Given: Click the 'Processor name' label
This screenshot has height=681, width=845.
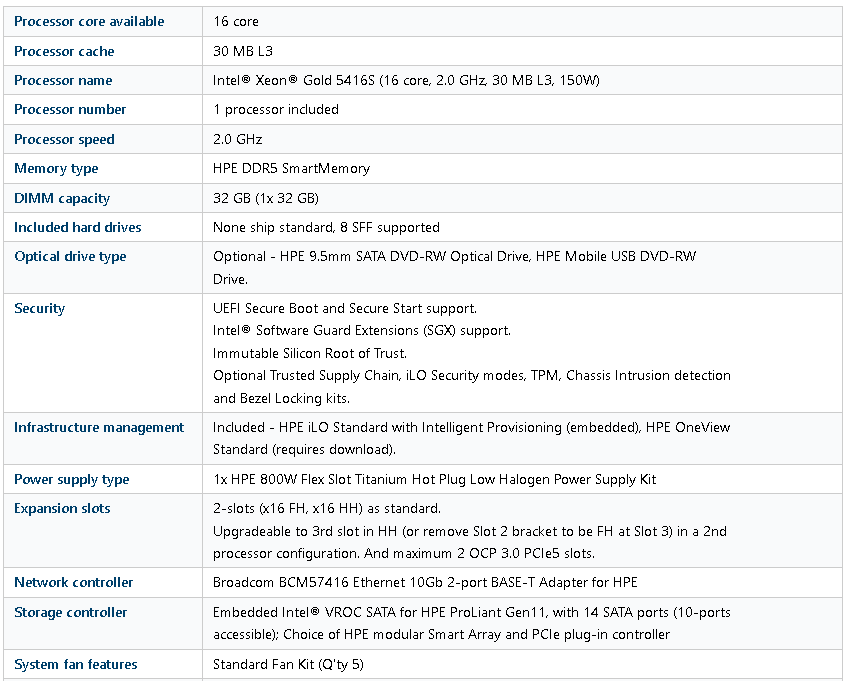Looking at the screenshot, I should [63, 80].
